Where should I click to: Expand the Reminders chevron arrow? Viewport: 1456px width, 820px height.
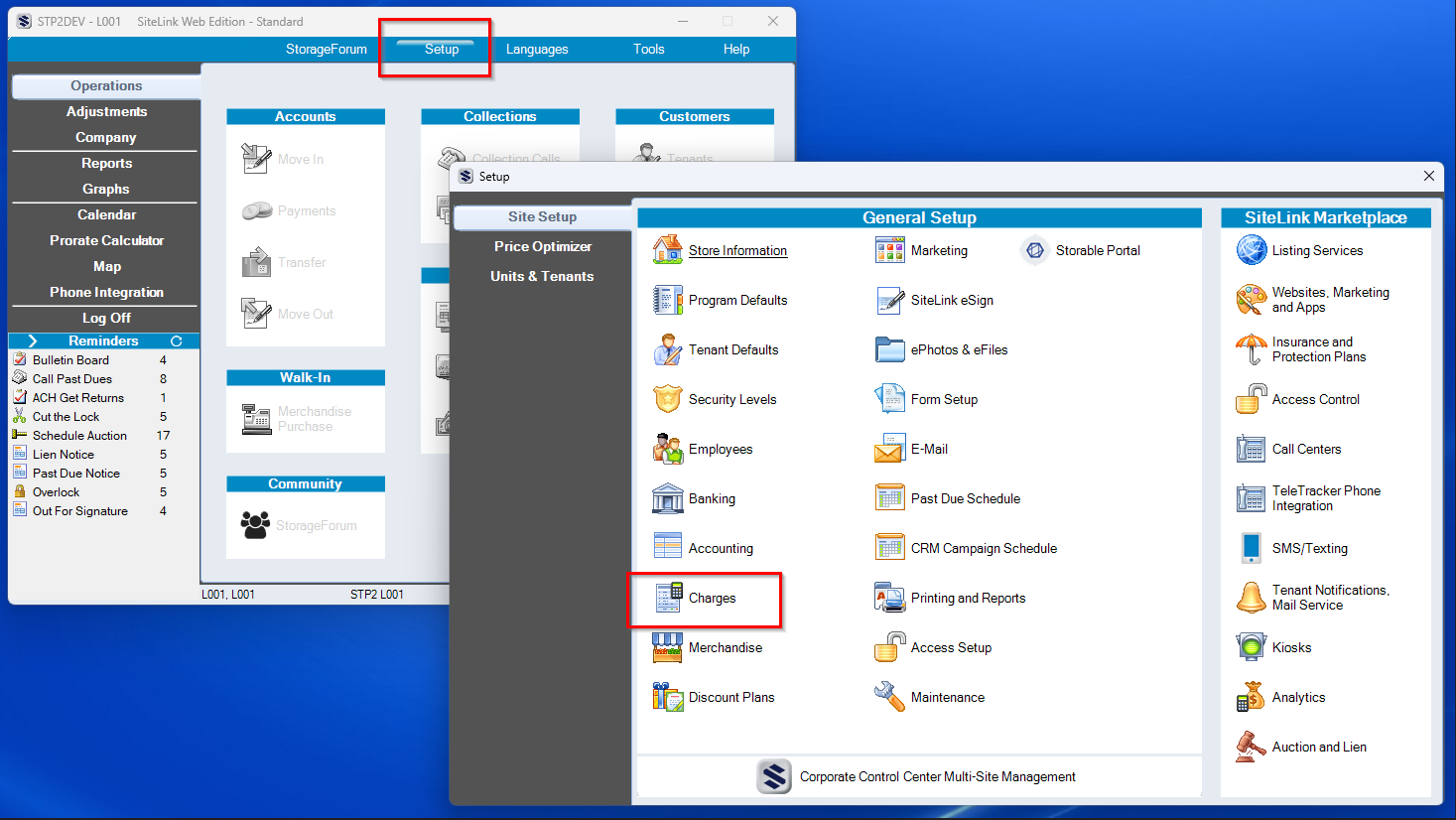tap(33, 341)
